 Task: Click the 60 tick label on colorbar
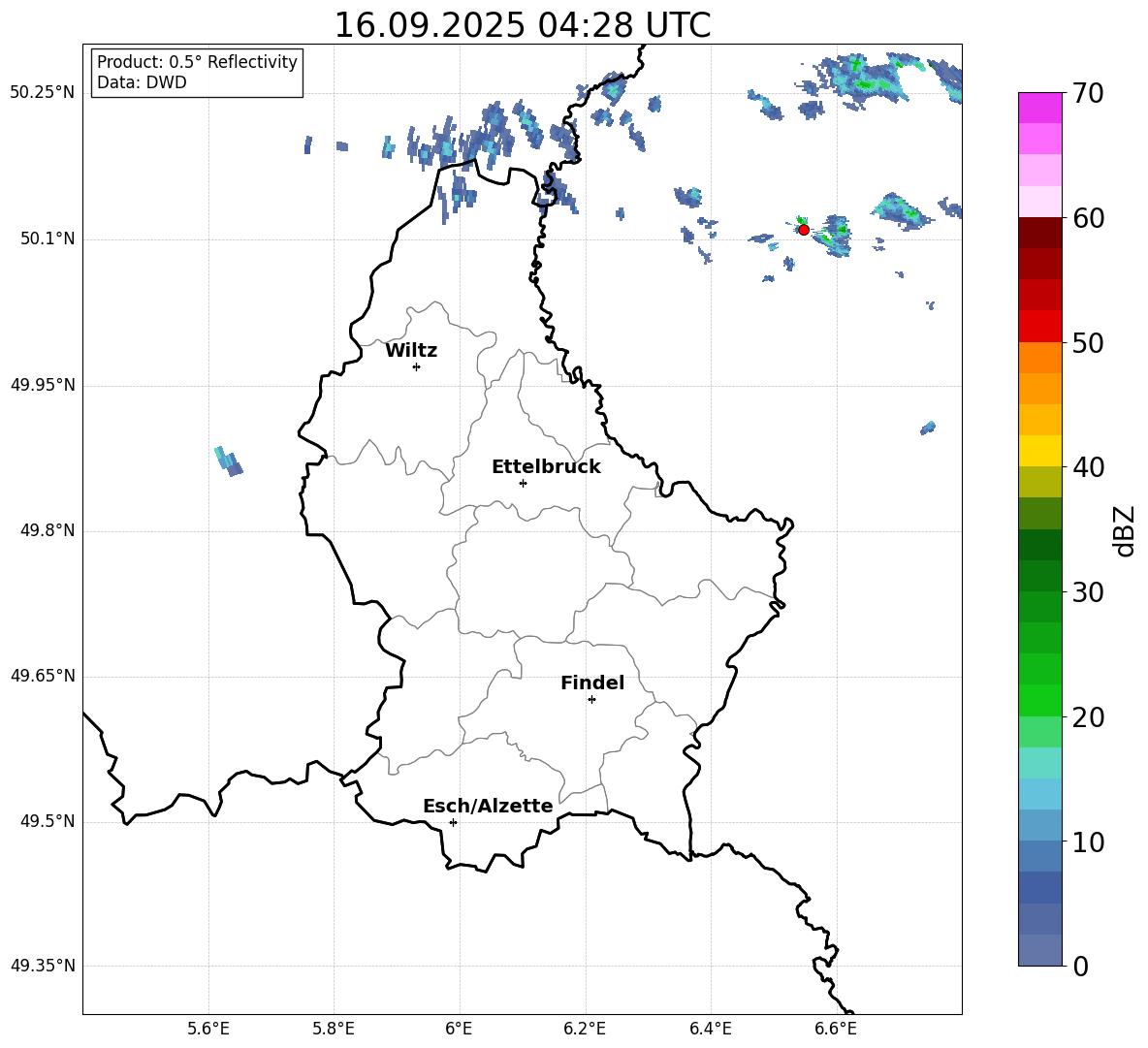[1088, 218]
